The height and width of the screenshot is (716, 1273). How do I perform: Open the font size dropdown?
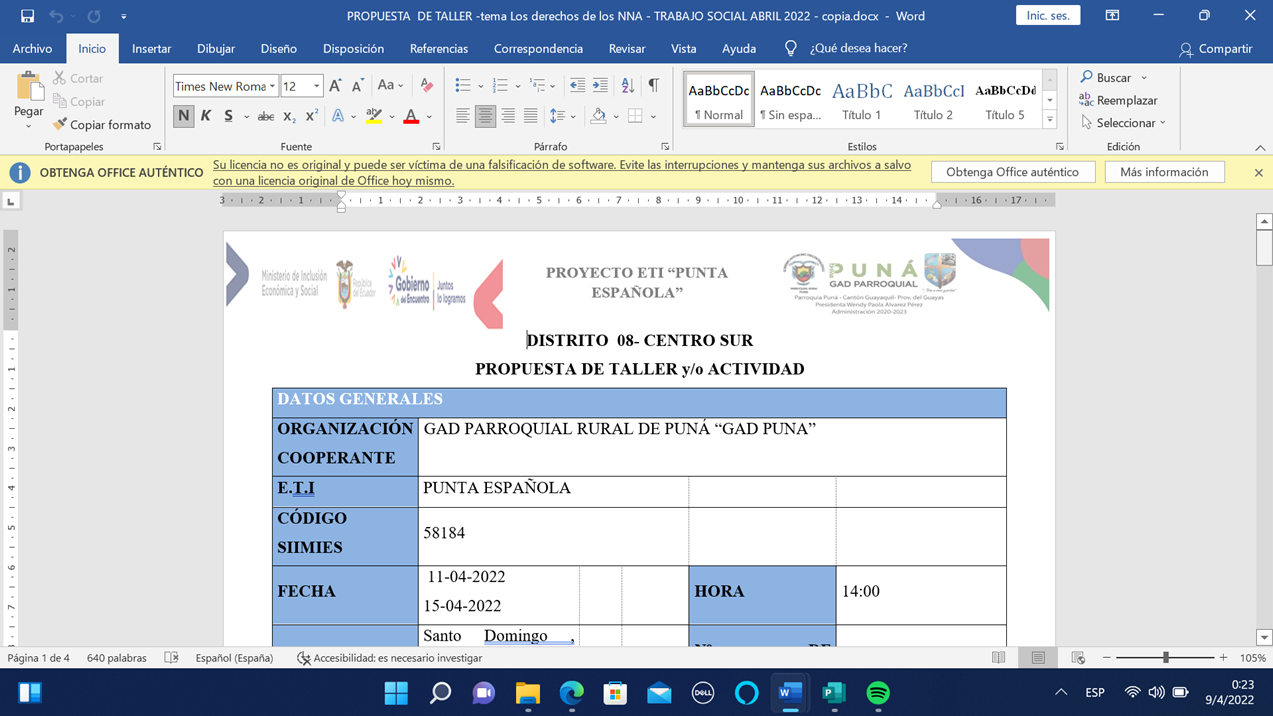coord(317,87)
